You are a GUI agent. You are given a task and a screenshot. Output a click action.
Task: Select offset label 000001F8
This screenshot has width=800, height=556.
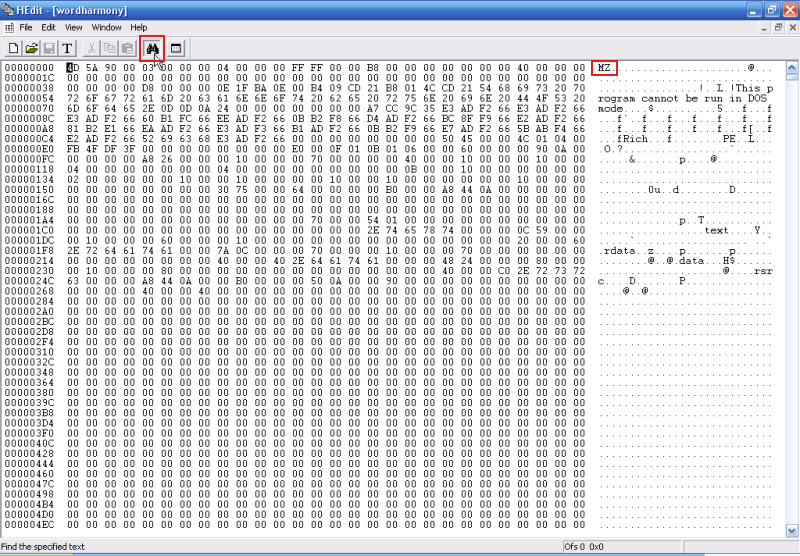[29, 250]
